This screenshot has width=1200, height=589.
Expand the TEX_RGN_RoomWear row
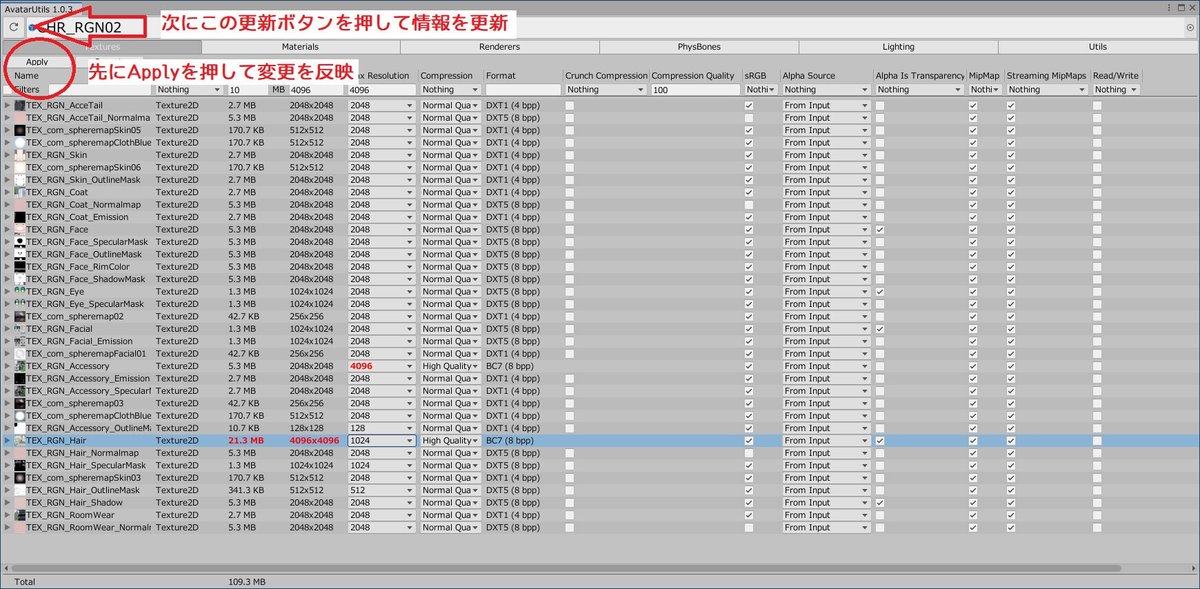pyautogui.click(x=7, y=515)
